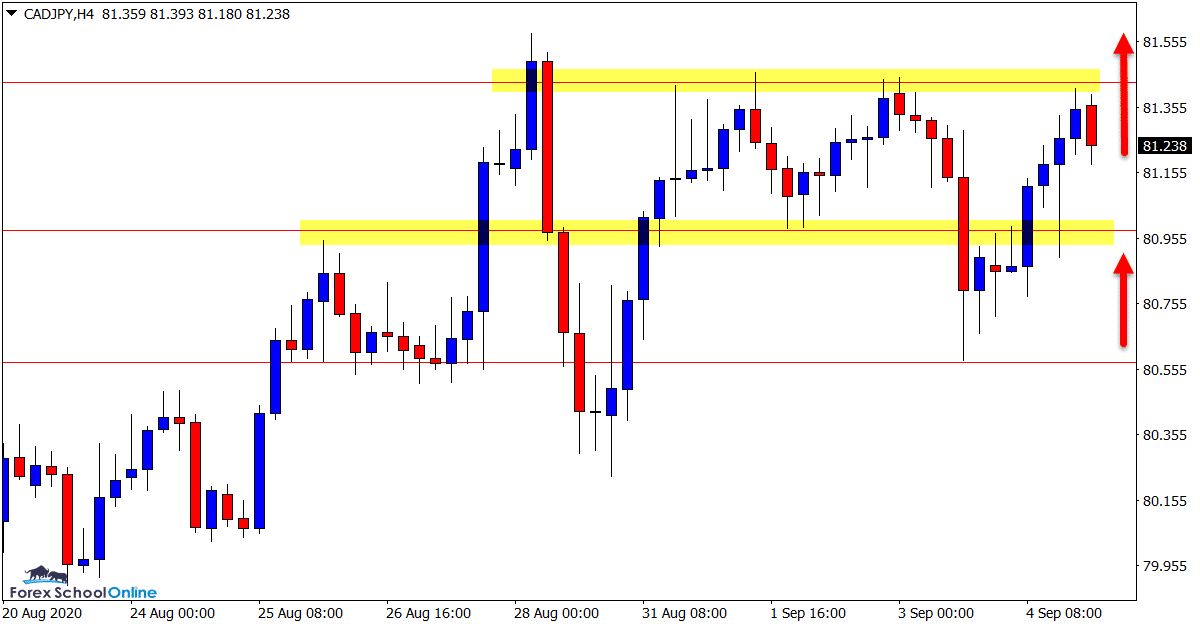Click the current price tag 81.238

(1164, 146)
